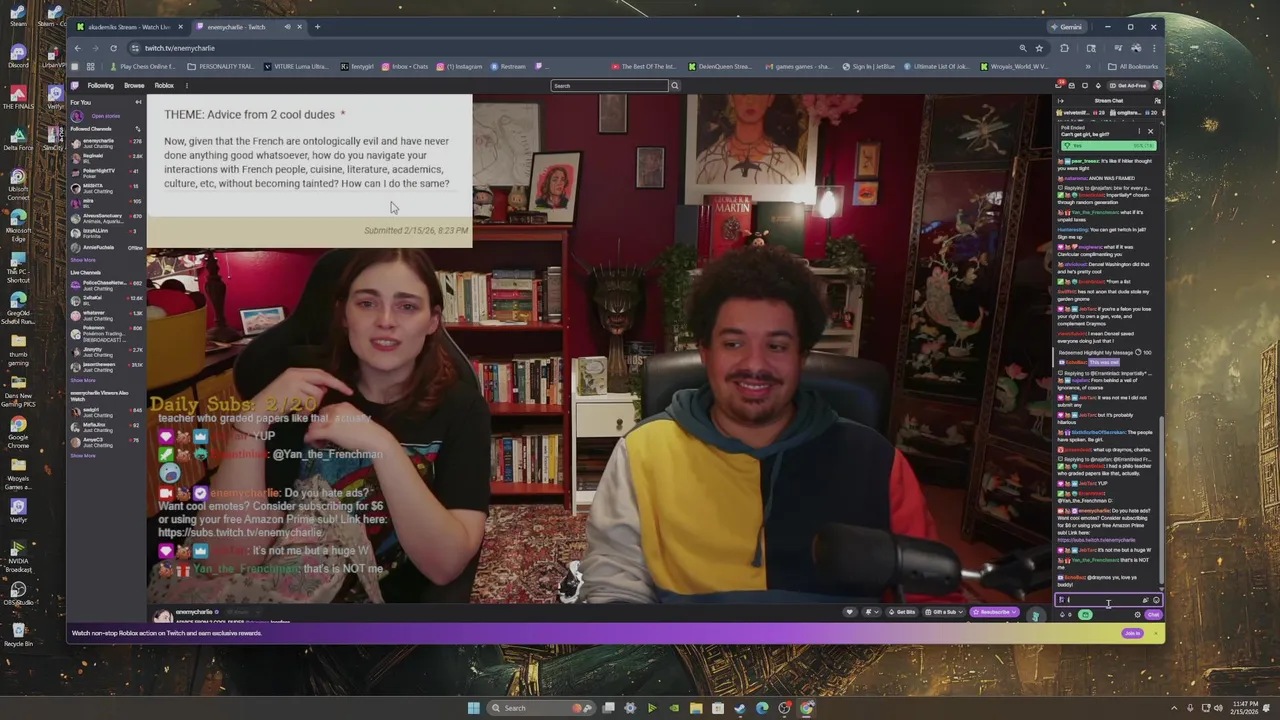
Task: Open the Chrome apps grid shortcut
Action: tap(90, 67)
